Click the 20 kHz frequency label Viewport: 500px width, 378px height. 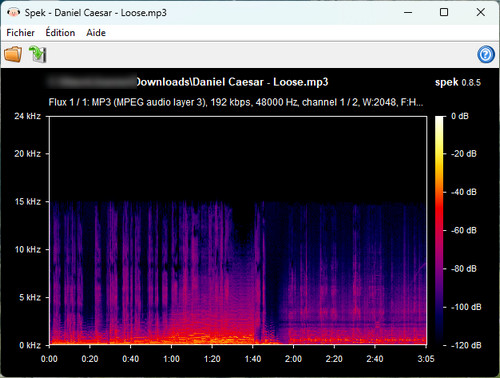coord(27,154)
